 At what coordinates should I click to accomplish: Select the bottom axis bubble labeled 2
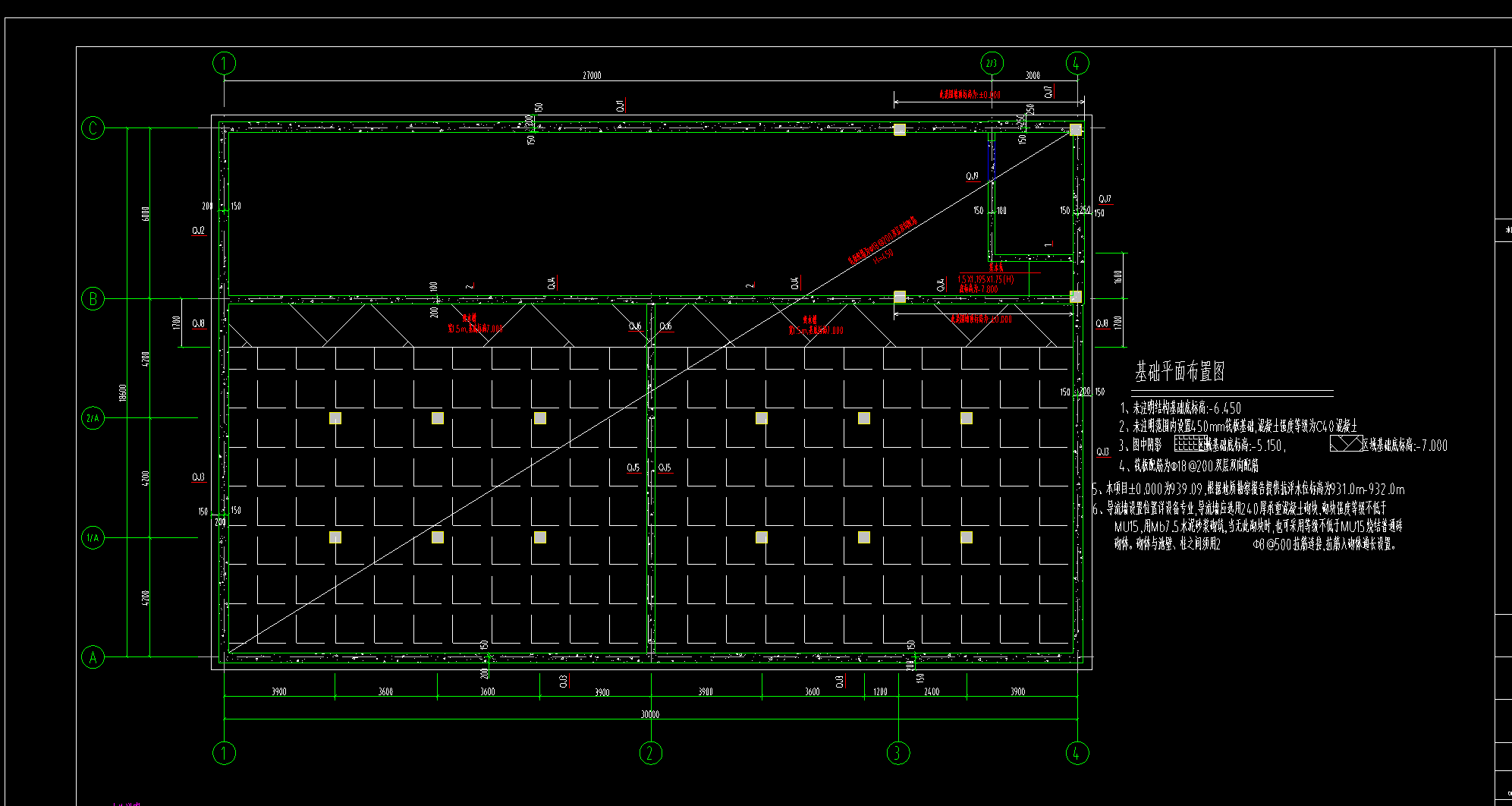(x=650, y=753)
